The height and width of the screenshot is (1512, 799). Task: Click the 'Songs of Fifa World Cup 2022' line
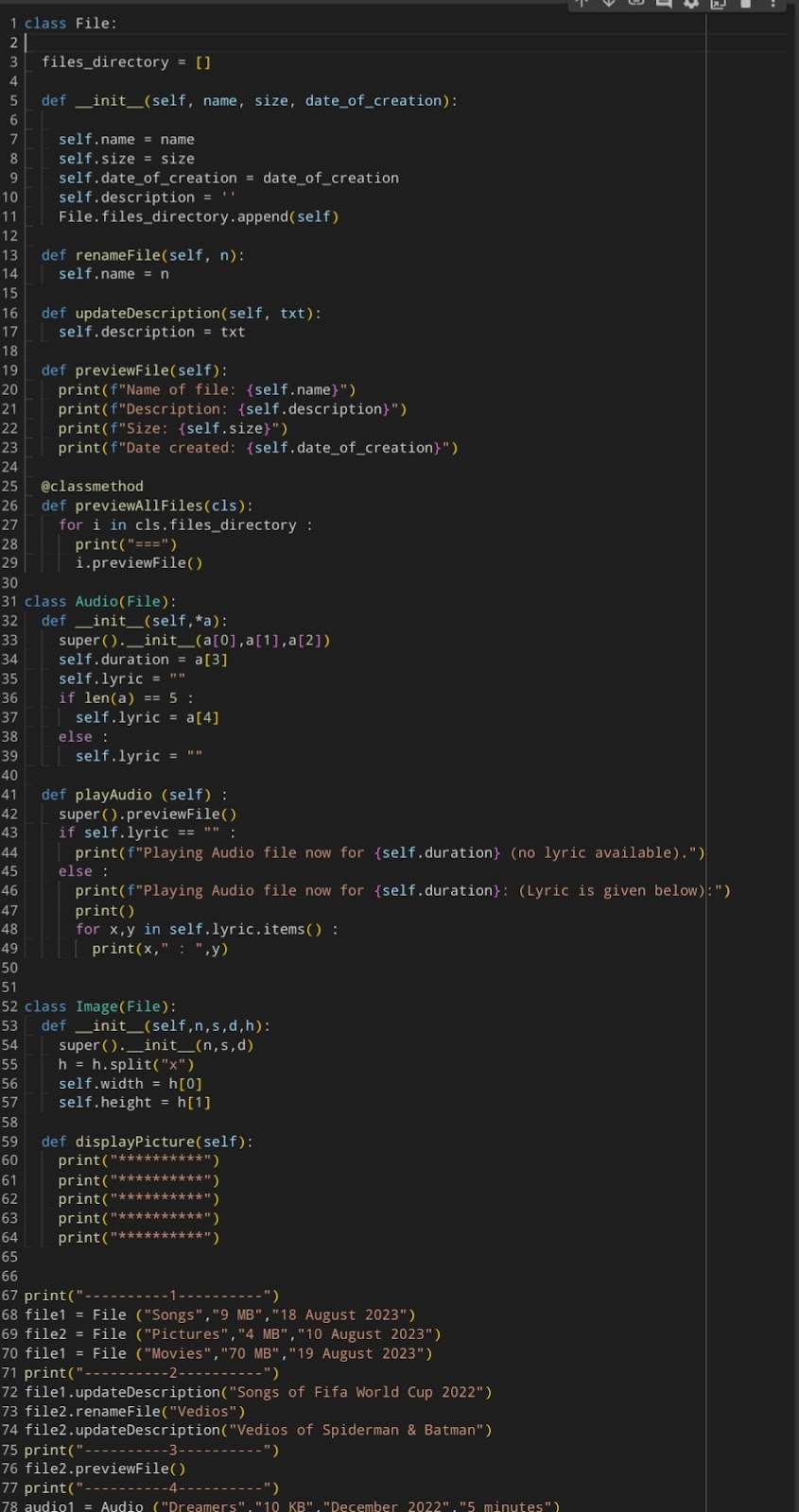(x=258, y=1392)
